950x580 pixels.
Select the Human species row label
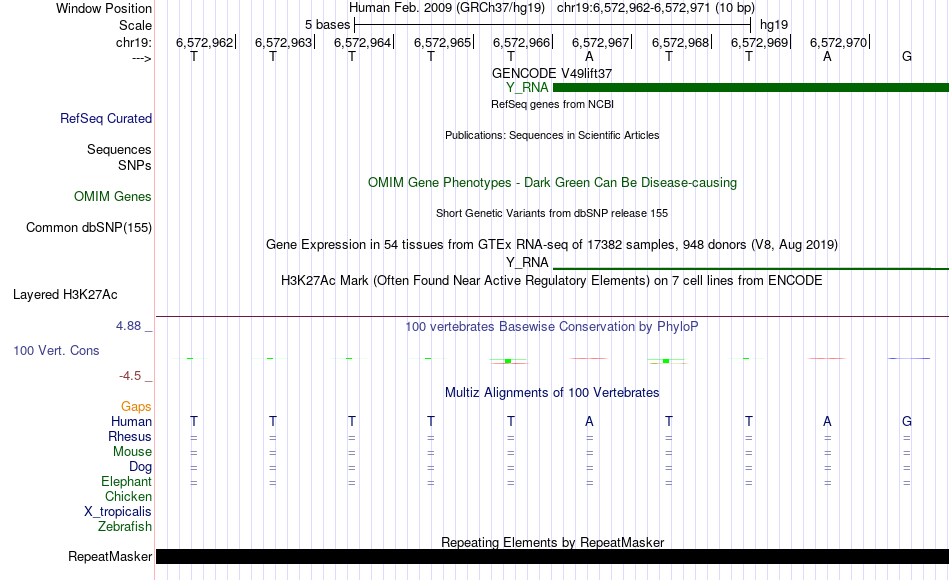point(131,422)
